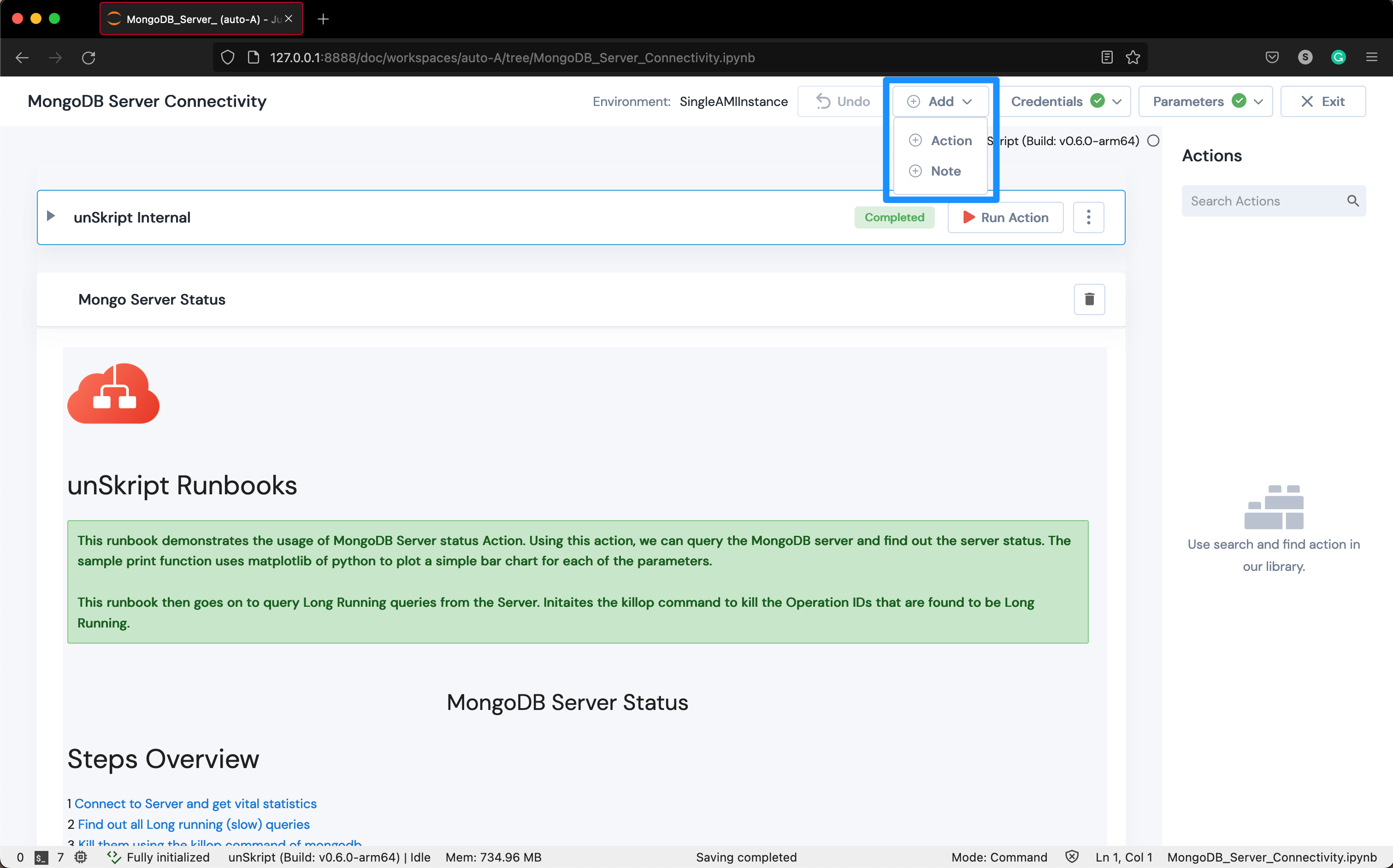This screenshot has height=868, width=1393.
Task: Open three-dot menu of unSkript Internal cell
Action: [1088, 217]
